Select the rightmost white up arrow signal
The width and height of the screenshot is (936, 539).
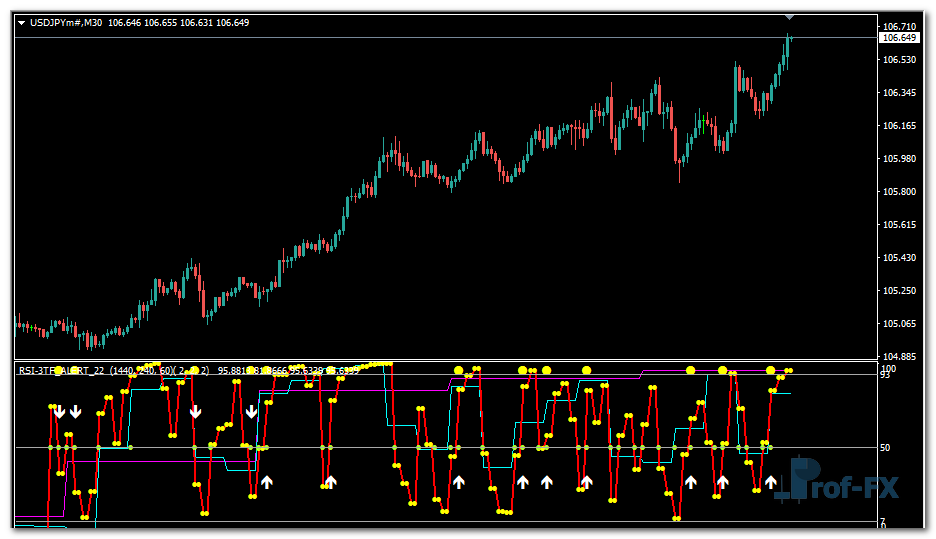tap(771, 482)
